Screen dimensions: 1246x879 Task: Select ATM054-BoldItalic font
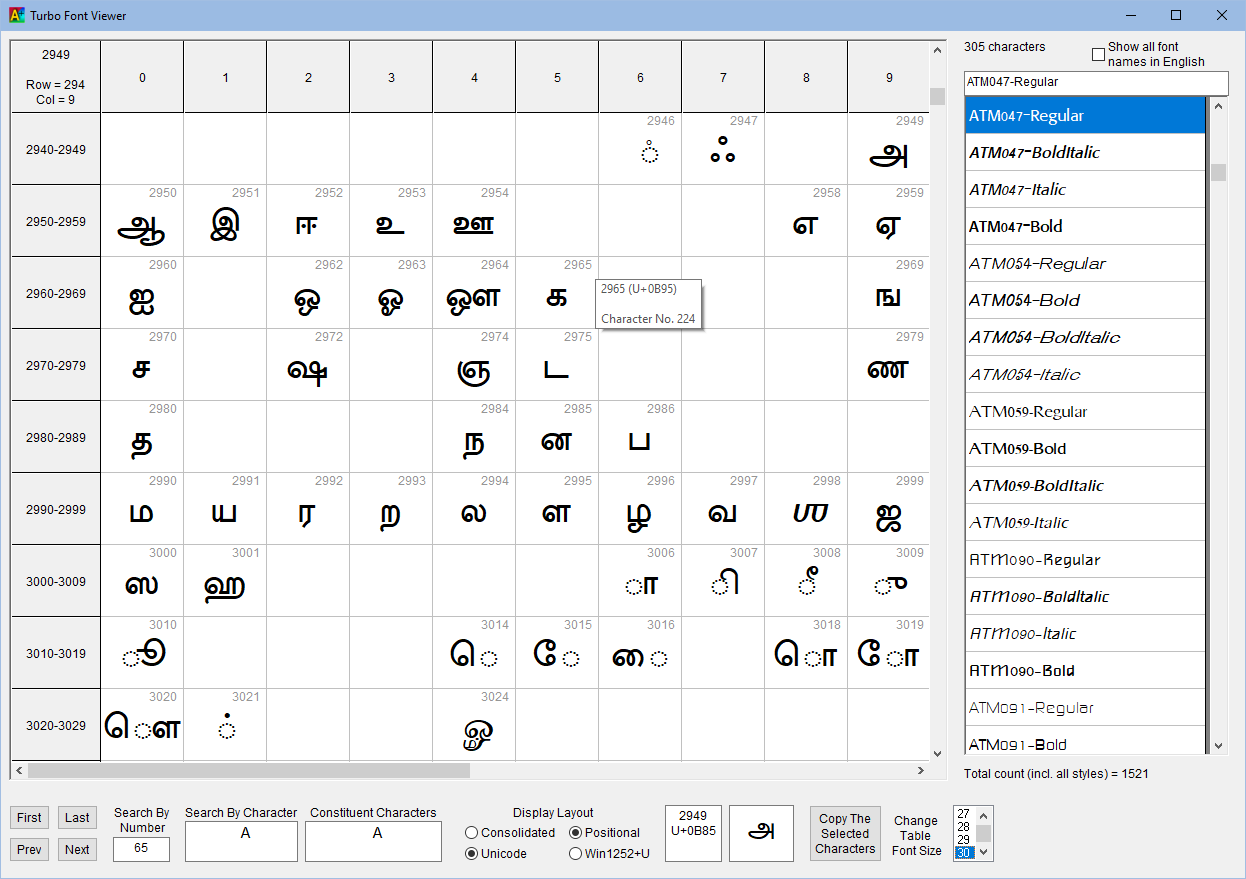point(1085,337)
